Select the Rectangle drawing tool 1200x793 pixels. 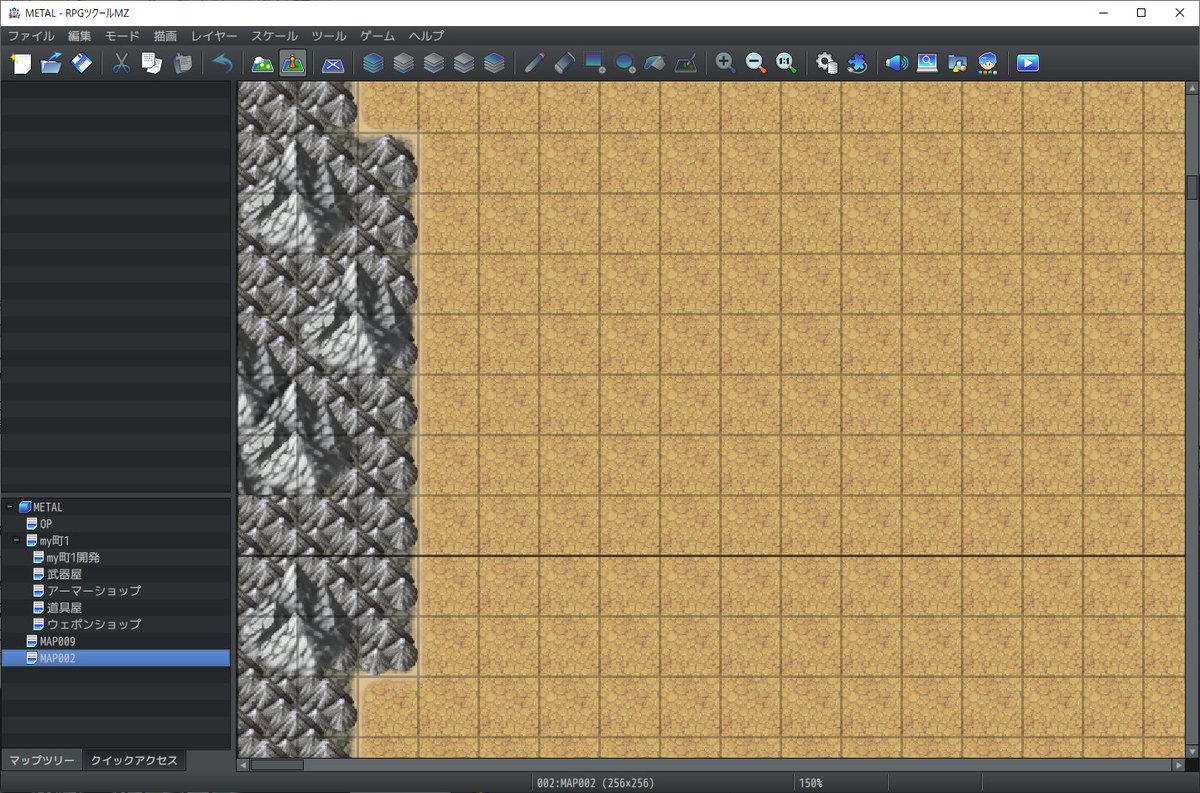pos(595,63)
